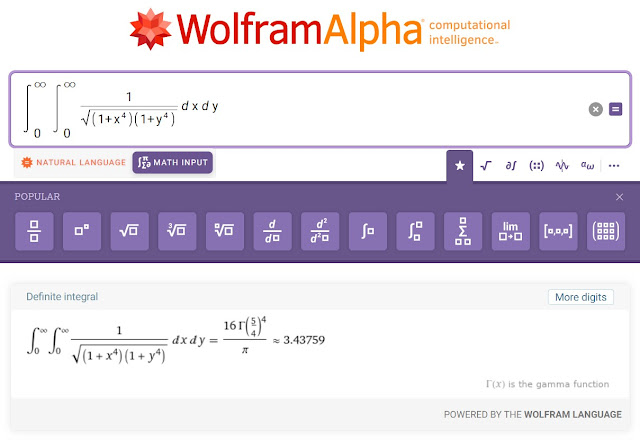
Task: Click the gamma function footnote
Action: 547,384
